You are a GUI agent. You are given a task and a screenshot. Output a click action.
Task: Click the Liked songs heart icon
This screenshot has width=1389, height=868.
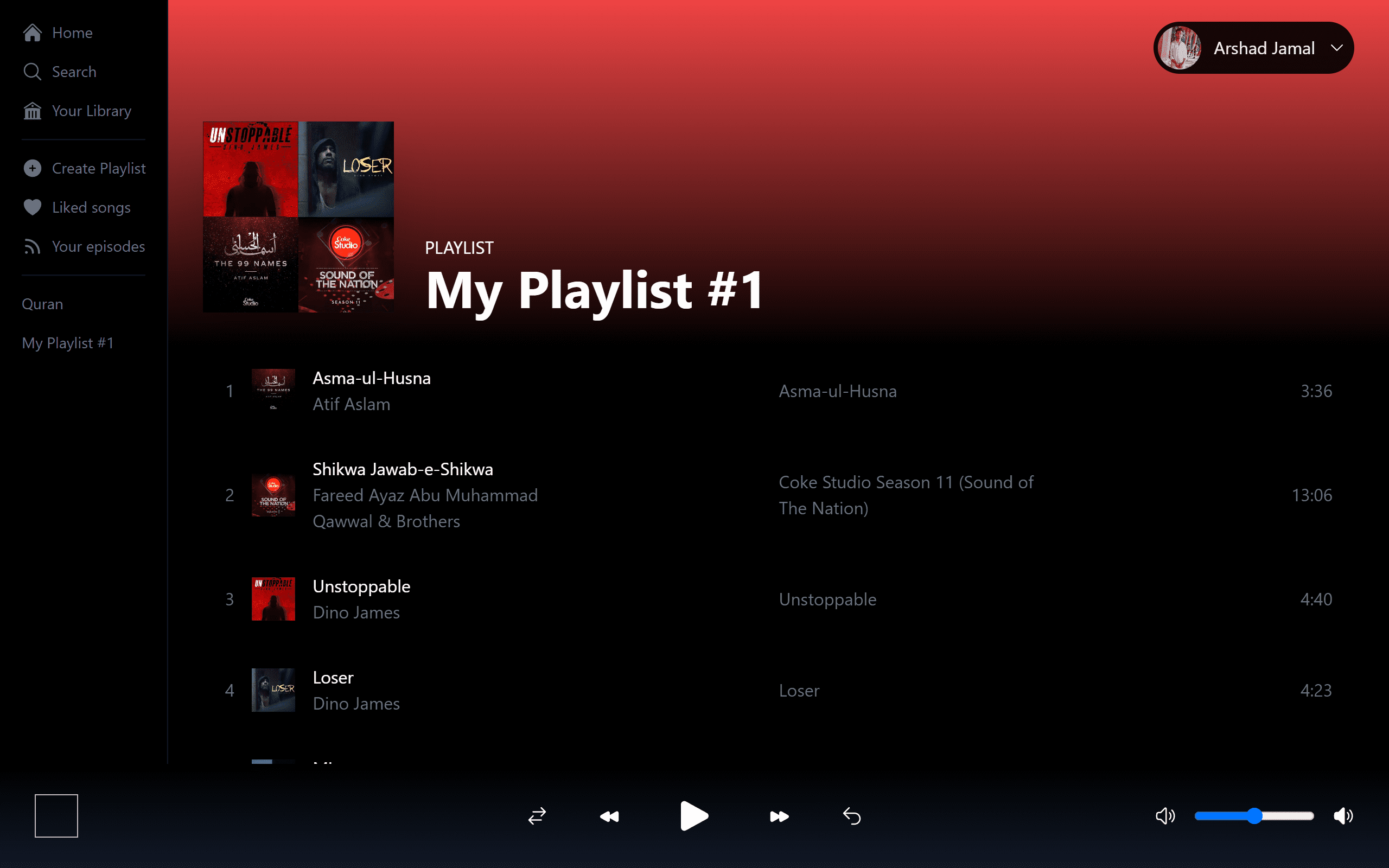tap(32, 207)
